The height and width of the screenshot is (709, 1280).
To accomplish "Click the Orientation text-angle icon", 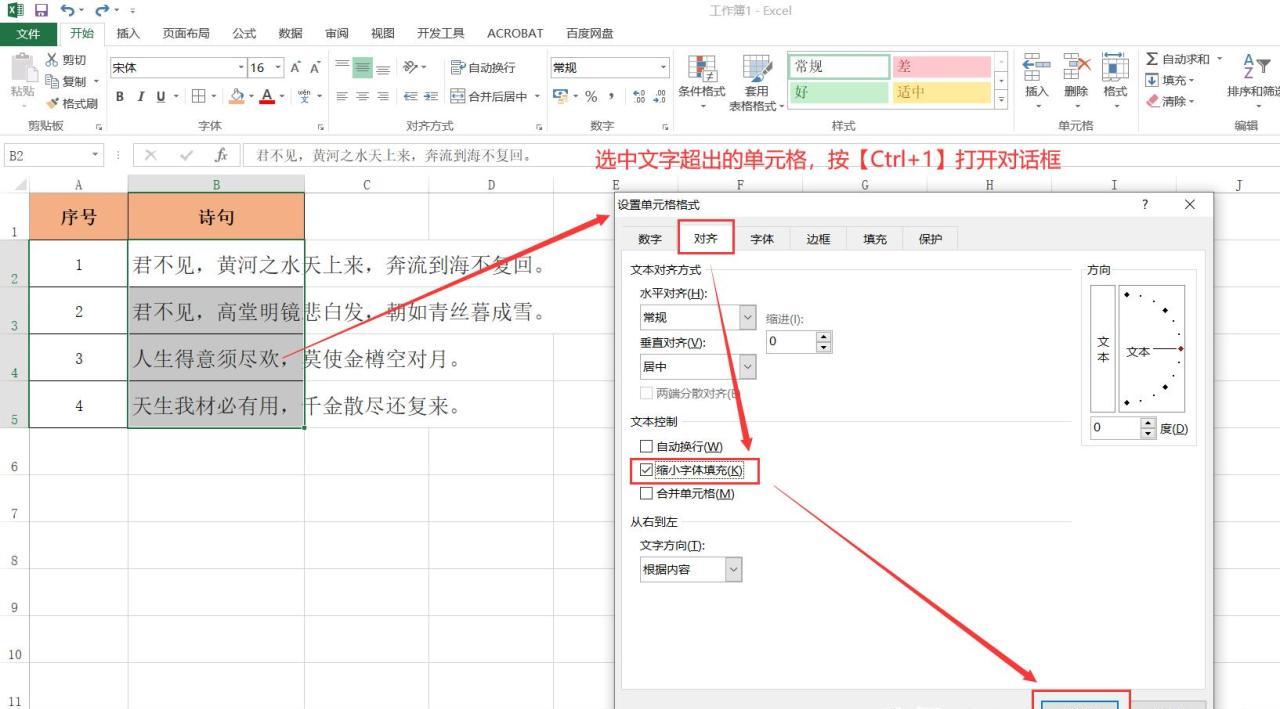I will coord(410,67).
